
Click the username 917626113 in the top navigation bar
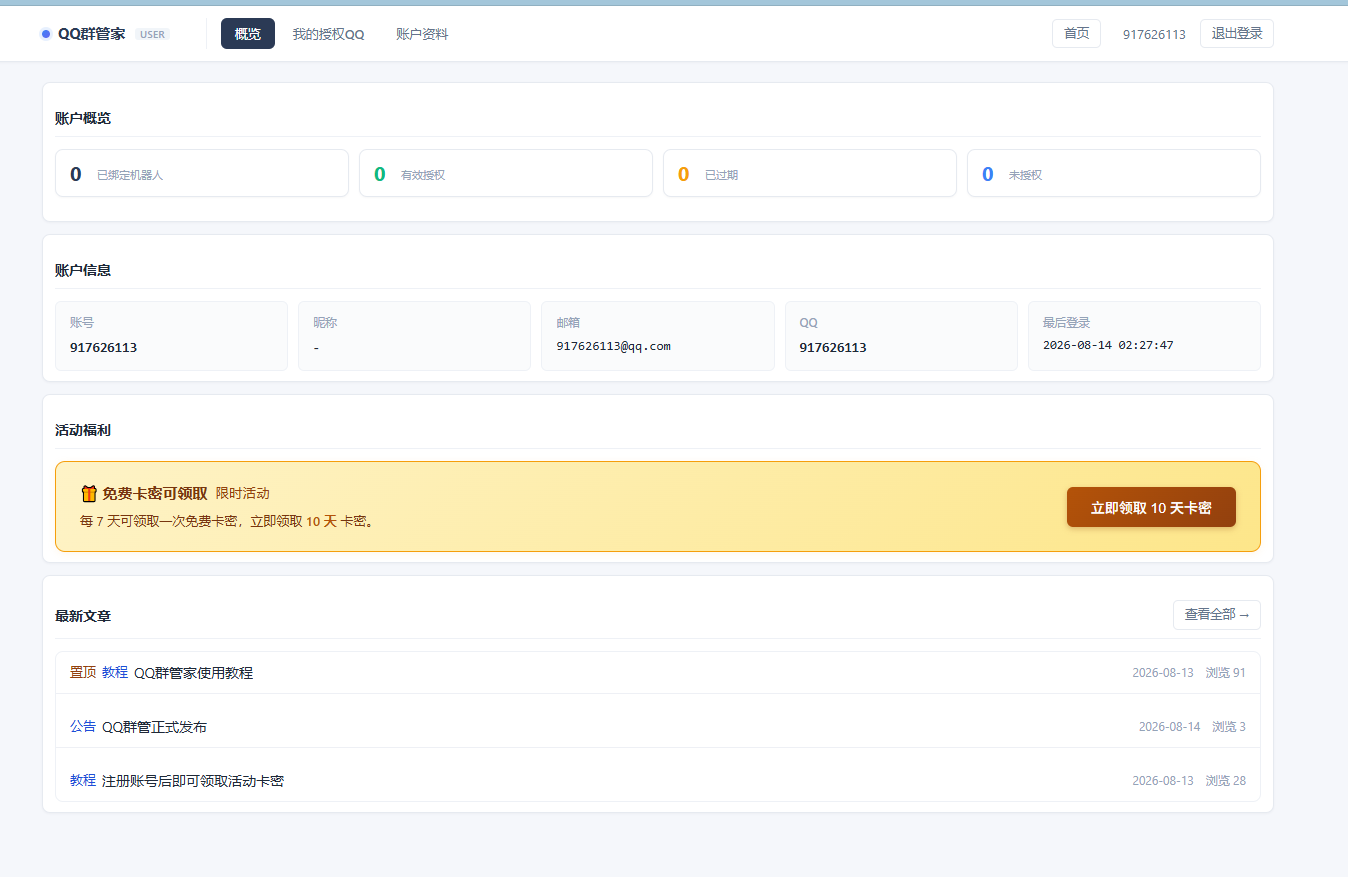click(x=1154, y=34)
